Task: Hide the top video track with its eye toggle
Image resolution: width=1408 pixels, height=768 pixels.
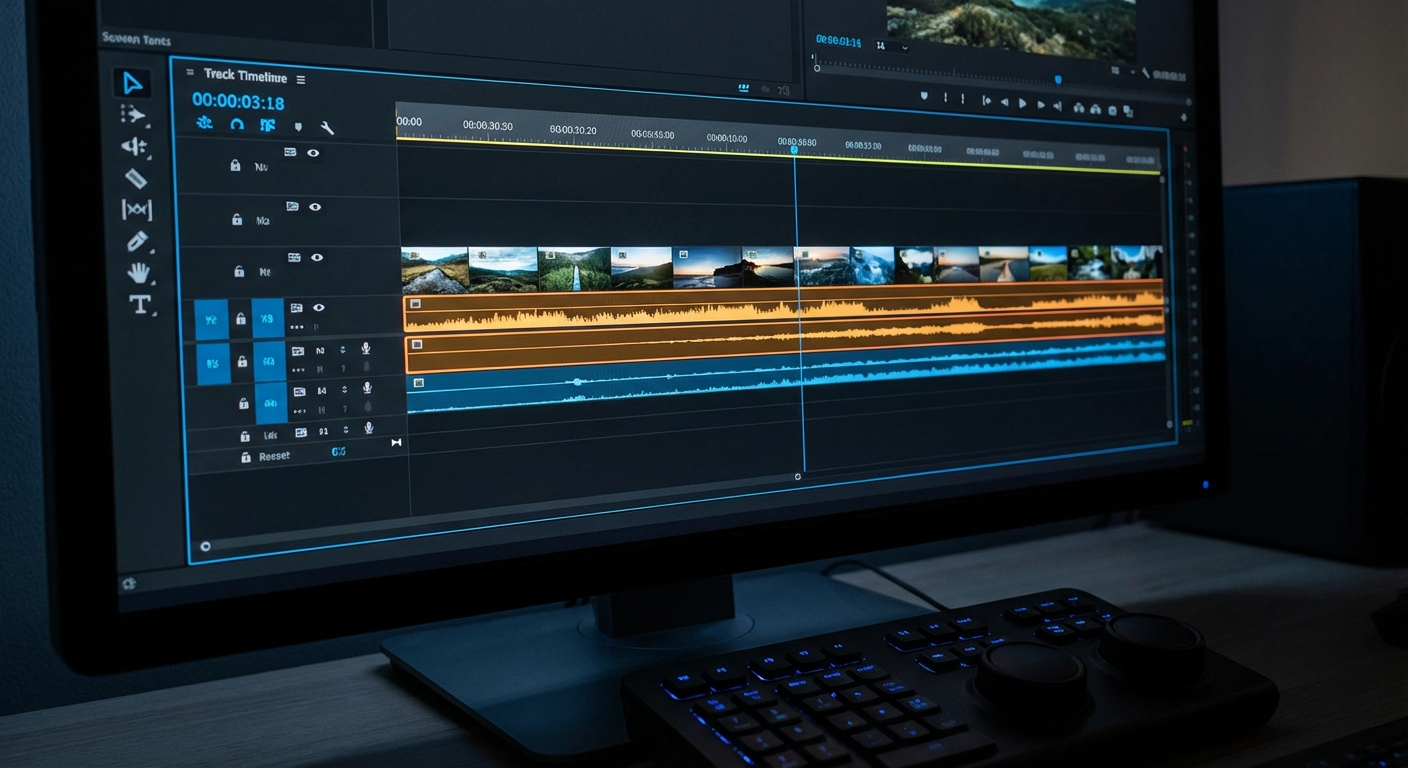Action: [313, 154]
